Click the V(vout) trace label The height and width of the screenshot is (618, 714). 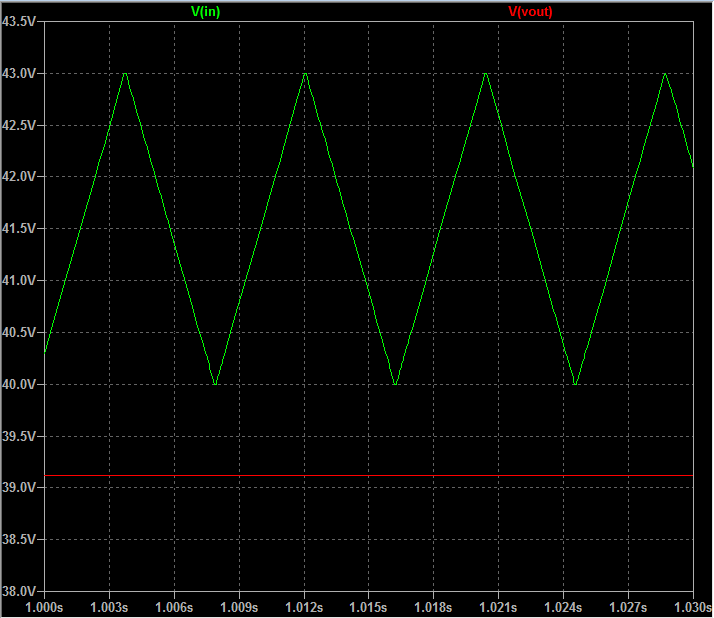[530, 11]
